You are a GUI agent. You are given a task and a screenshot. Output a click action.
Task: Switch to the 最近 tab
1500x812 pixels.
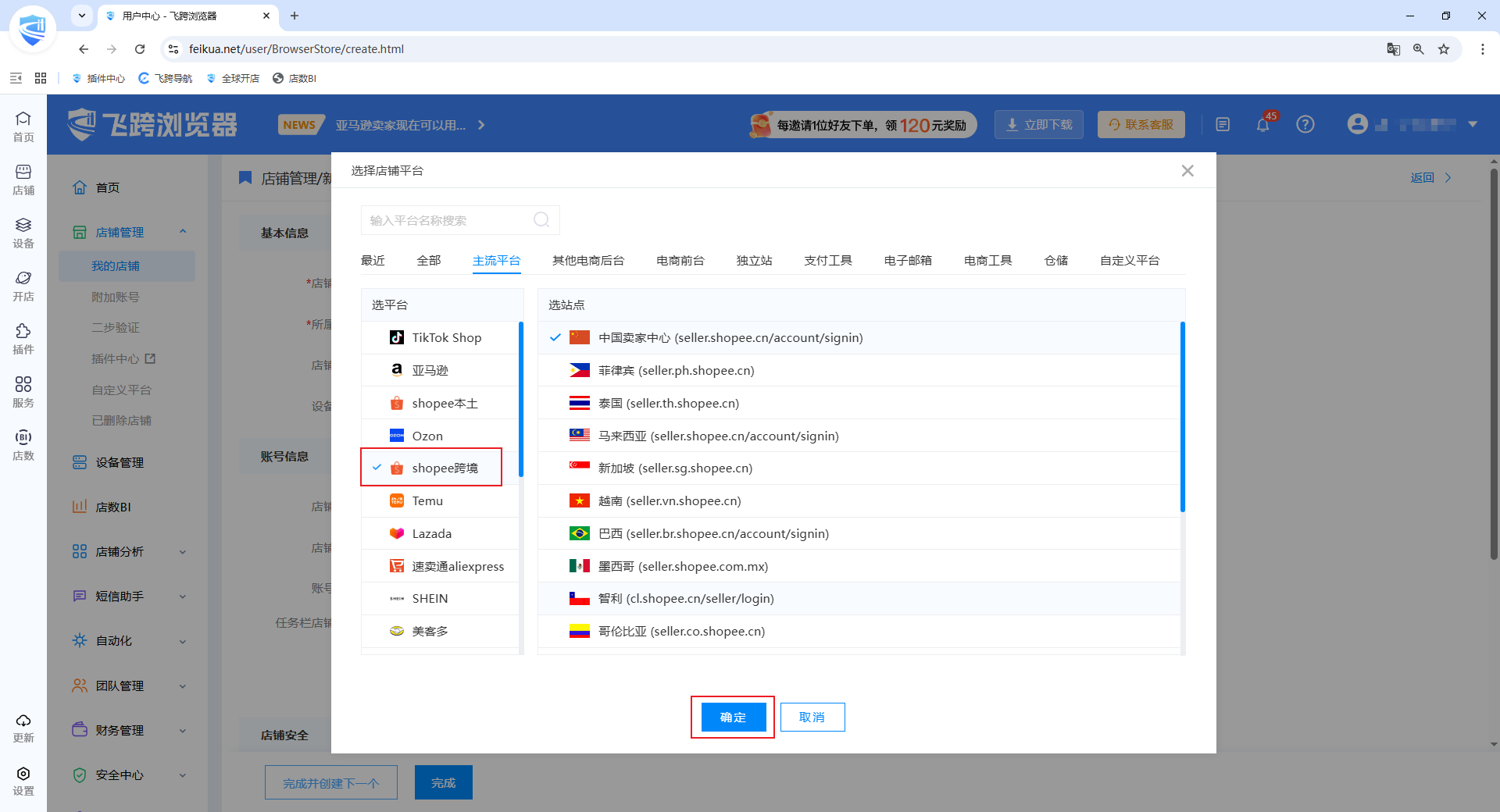click(373, 261)
